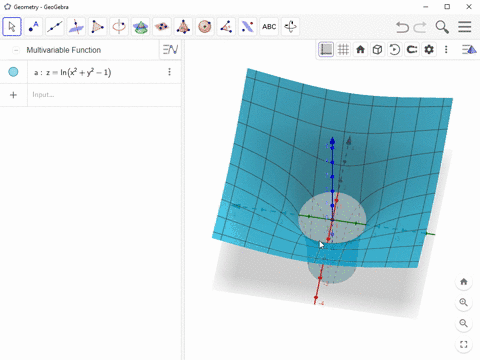
Task: Toggle visibility of surface a
Action: 13,72
